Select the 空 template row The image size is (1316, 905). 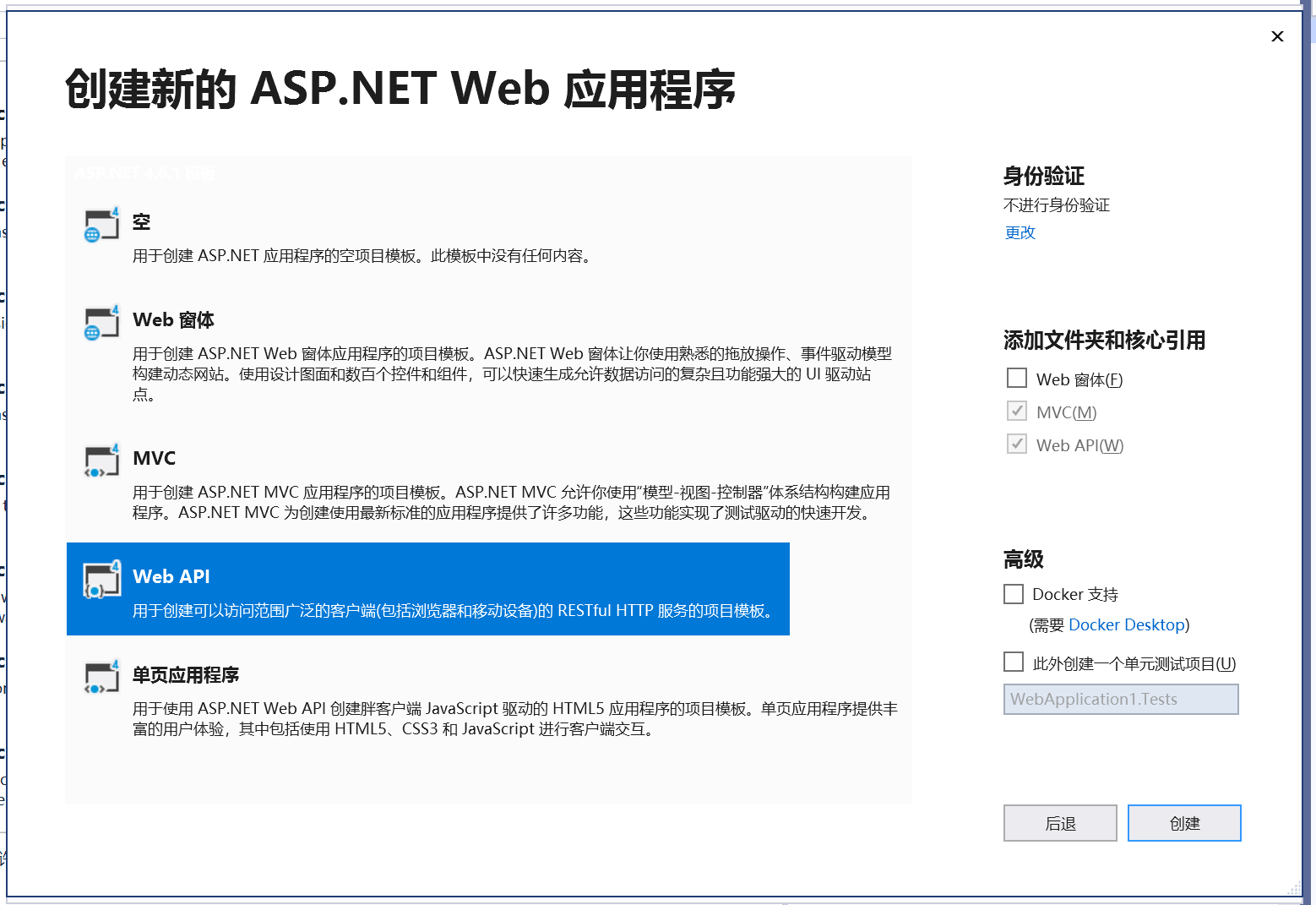(x=422, y=237)
